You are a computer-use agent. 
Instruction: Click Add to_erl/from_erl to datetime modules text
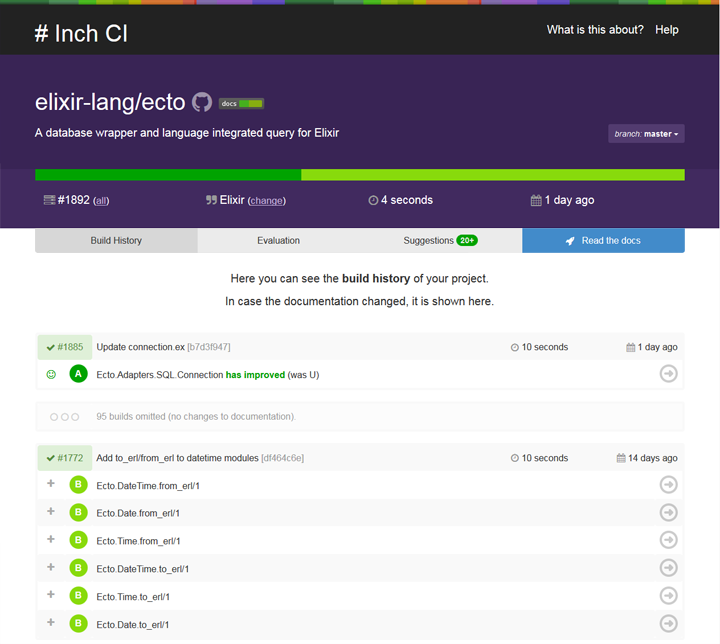click(177, 458)
